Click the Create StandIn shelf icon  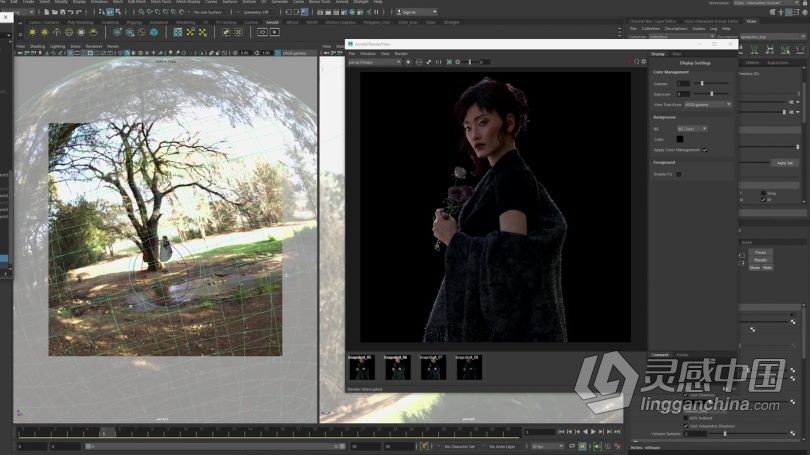117,32
